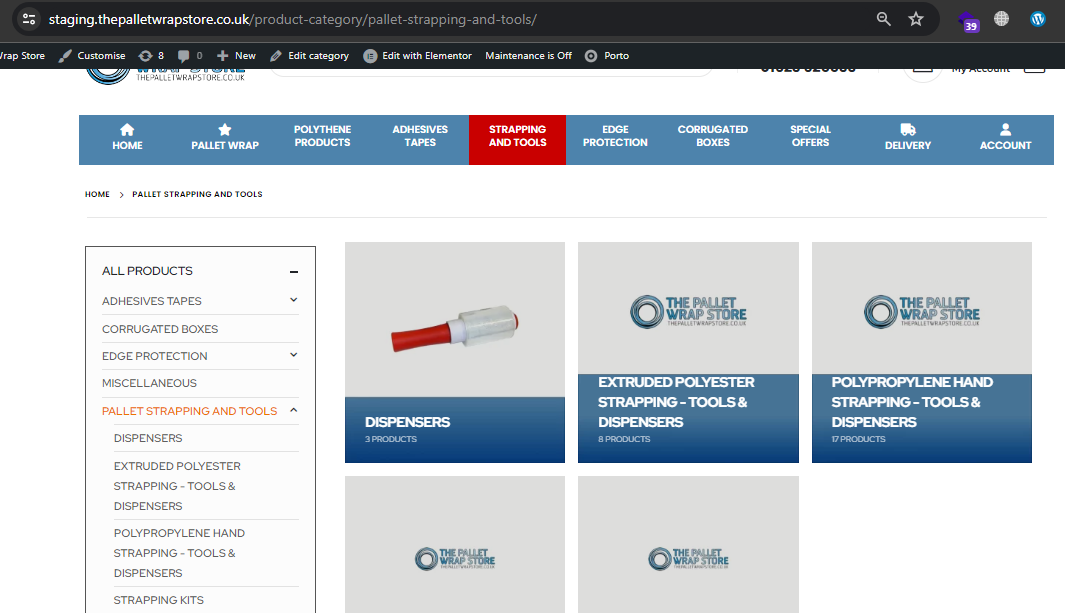Click Edit with Elementor

click(418, 56)
